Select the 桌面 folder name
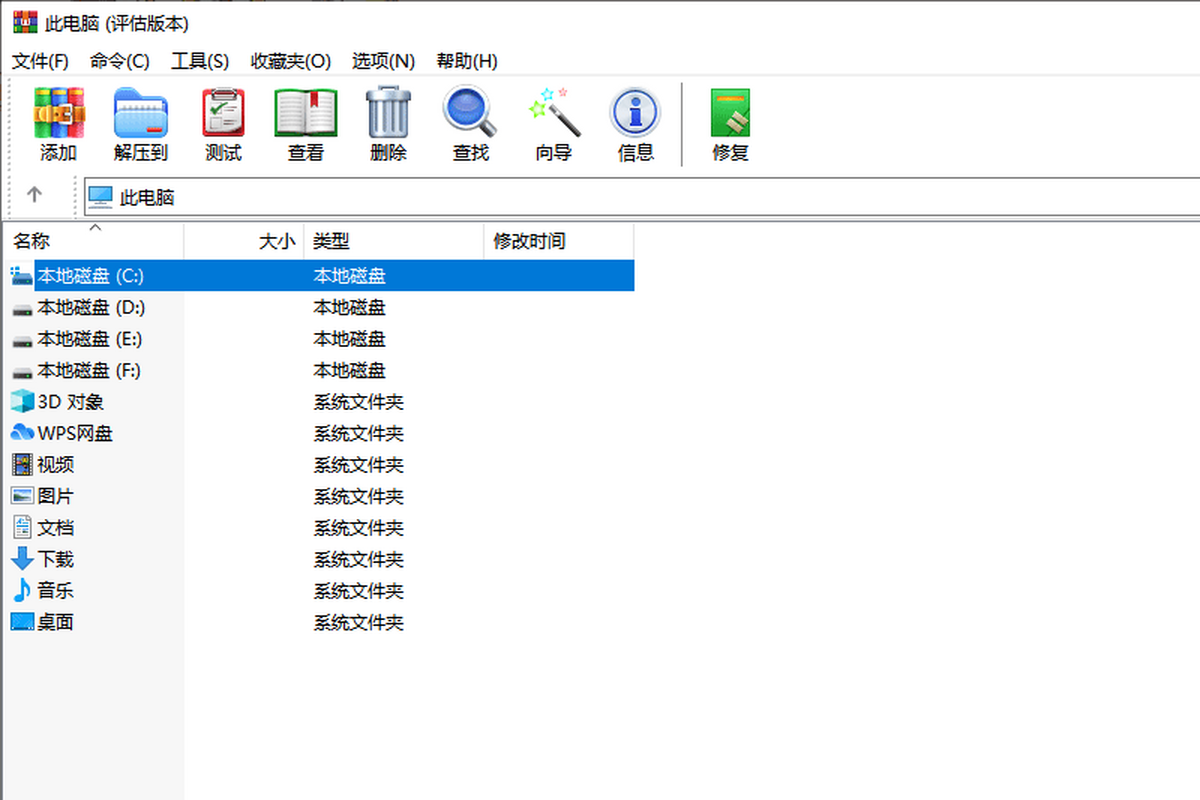 pyautogui.click(x=56, y=622)
